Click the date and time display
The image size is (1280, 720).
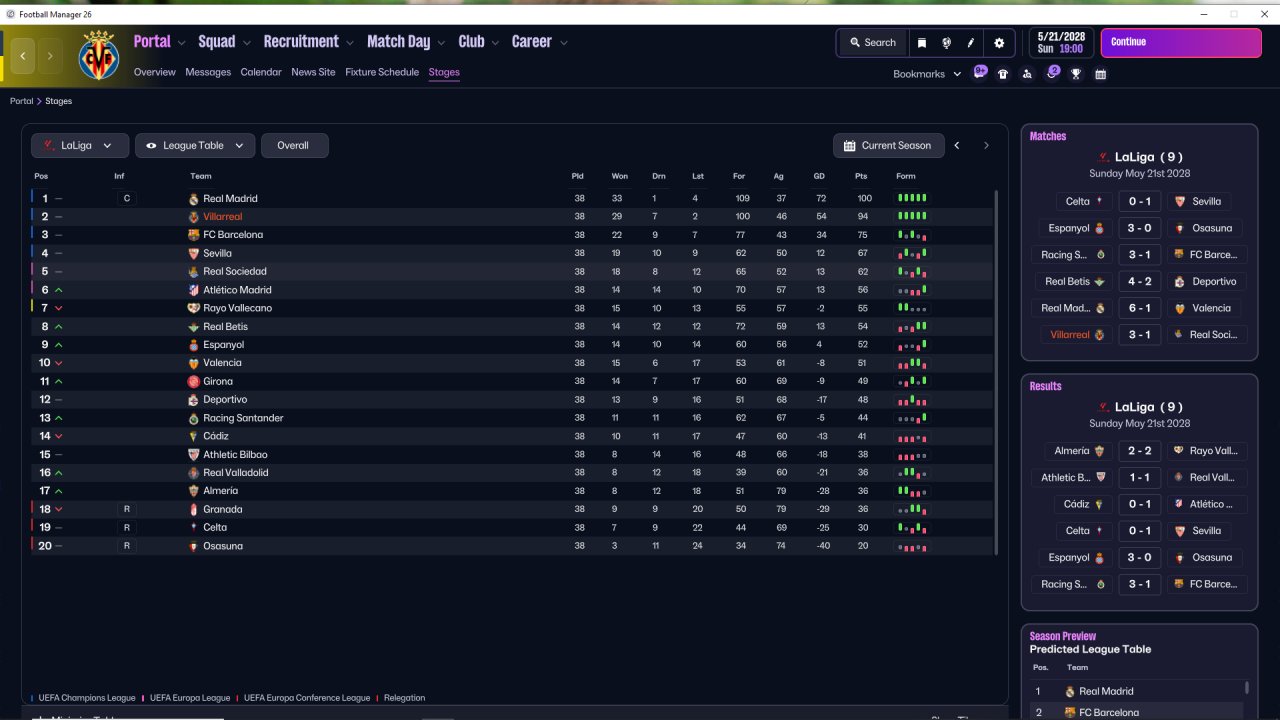pos(1060,43)
